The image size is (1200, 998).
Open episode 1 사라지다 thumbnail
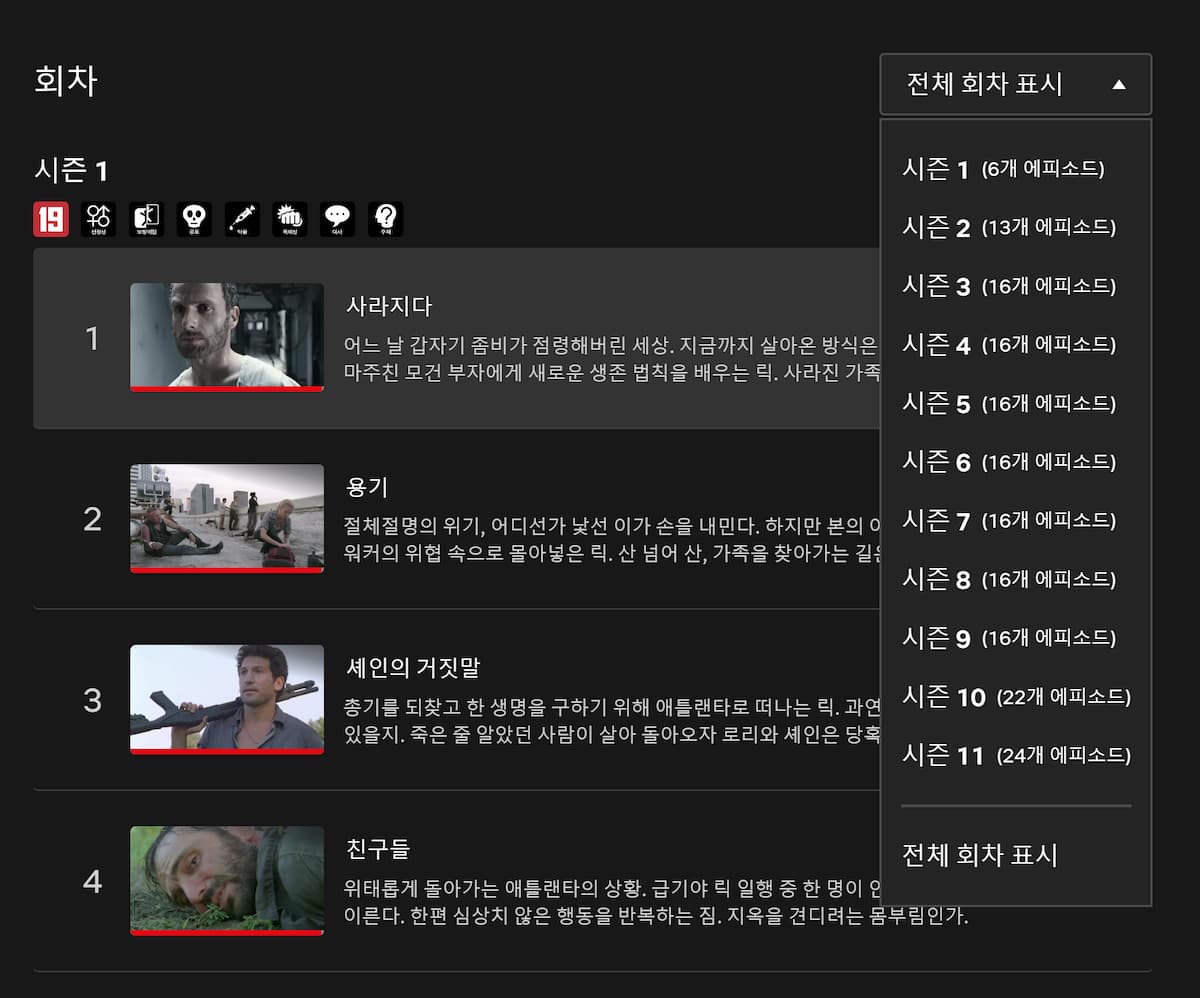227,338
